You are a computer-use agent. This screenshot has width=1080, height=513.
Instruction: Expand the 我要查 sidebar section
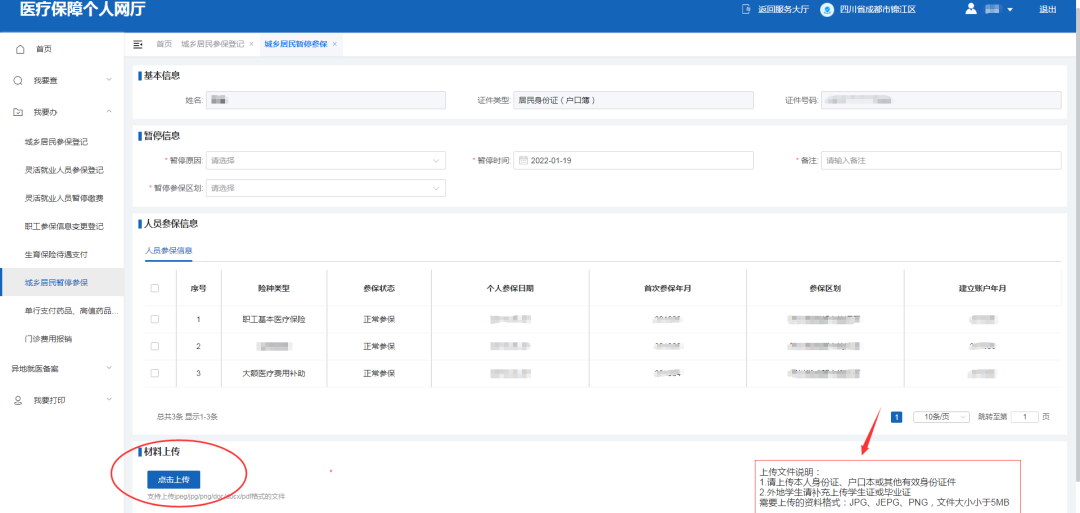click(109, 81)
